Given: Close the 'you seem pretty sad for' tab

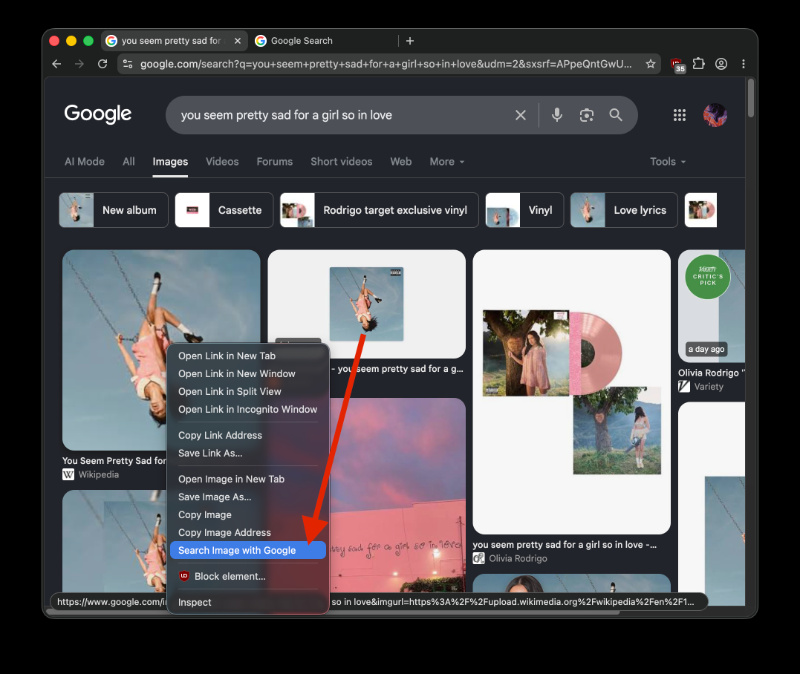Looking at the screenshot, I should [x=237, y=41].
